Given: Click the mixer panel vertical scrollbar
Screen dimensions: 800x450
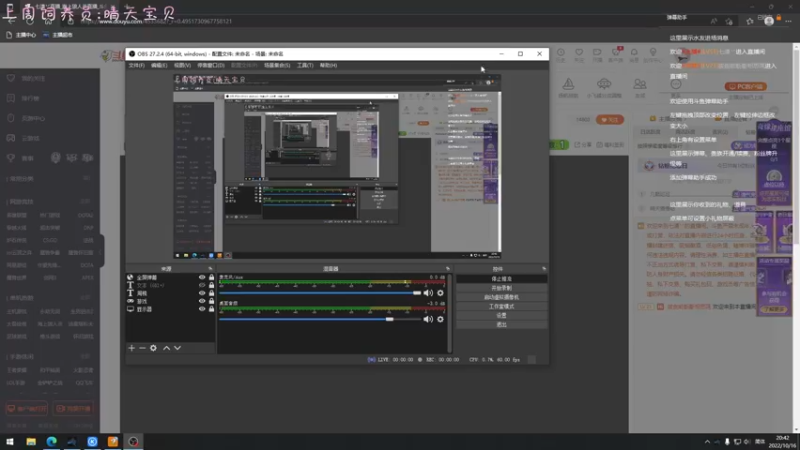Looking at the screenshot, I should coord(449,313).
